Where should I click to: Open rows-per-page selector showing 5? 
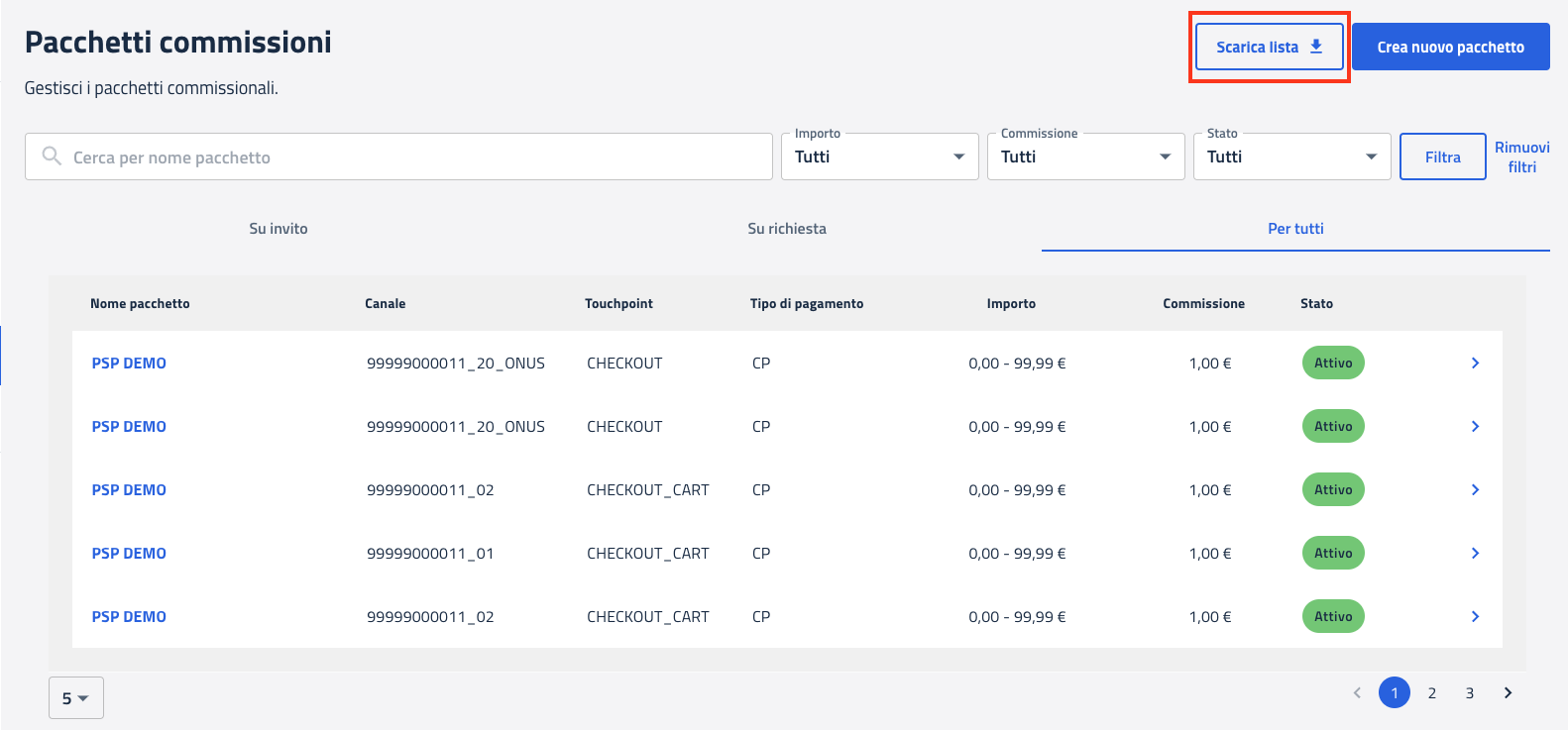(75, 698)
